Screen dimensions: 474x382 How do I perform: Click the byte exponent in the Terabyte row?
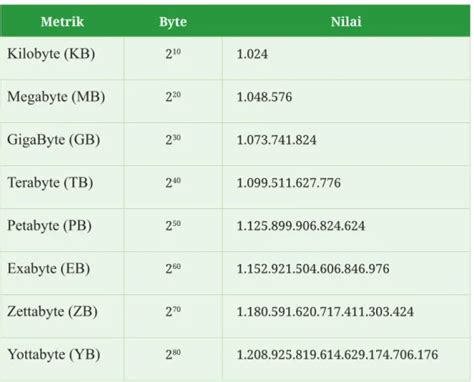173,182
